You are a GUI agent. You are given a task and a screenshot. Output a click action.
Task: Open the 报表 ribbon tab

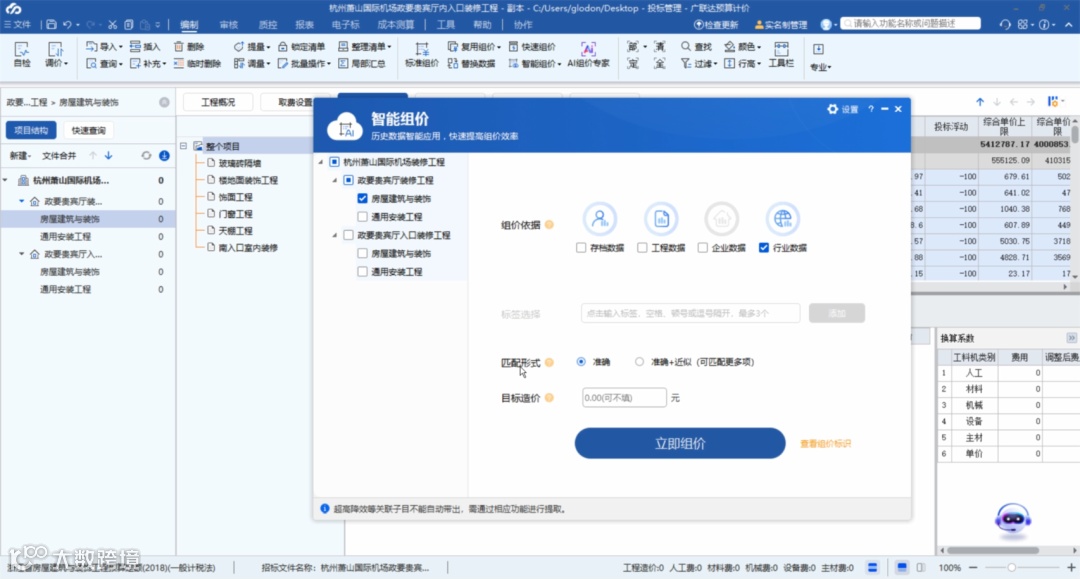[x=304, y=24]
